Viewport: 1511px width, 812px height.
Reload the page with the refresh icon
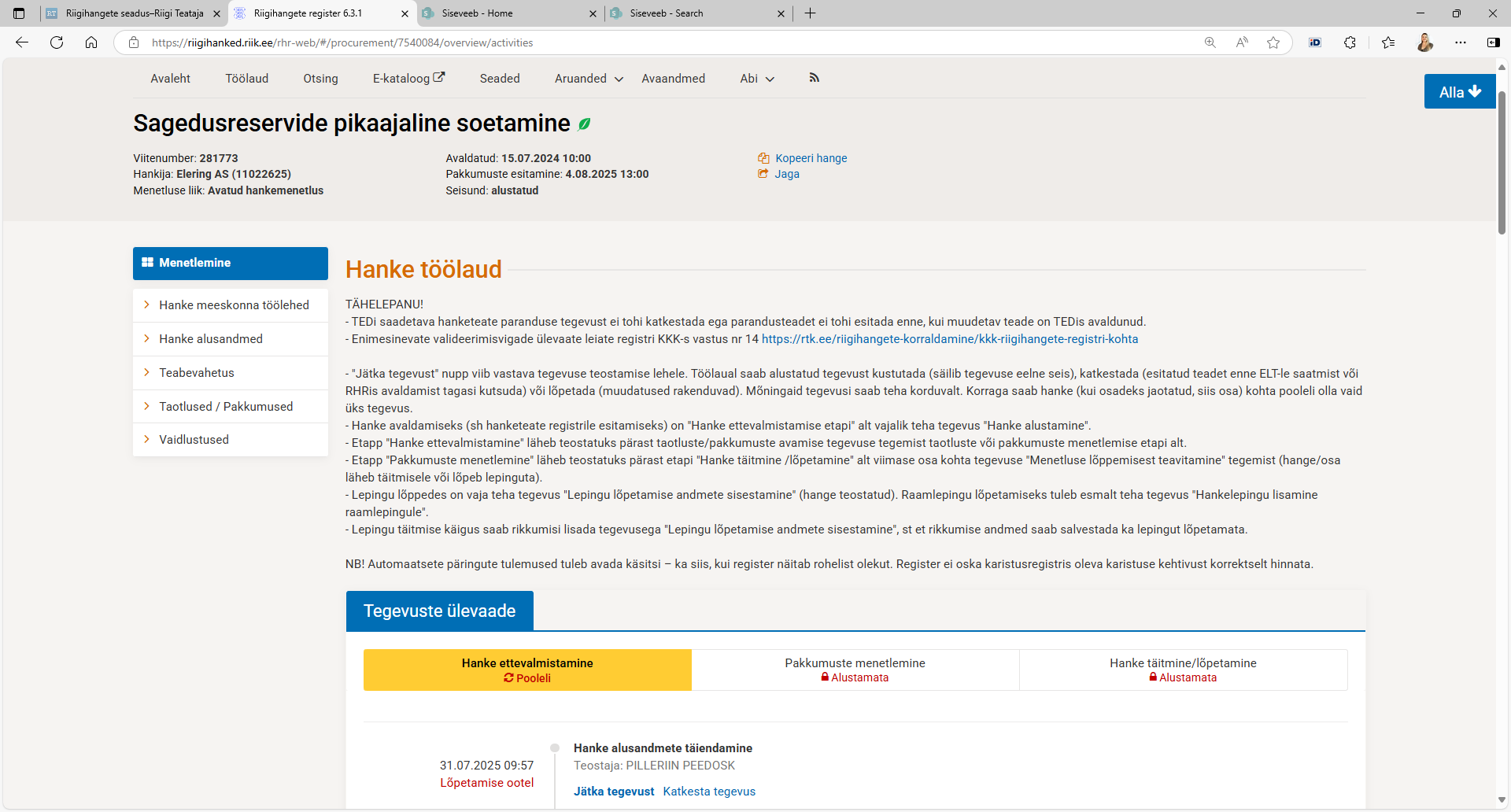[x=57, y=42]
